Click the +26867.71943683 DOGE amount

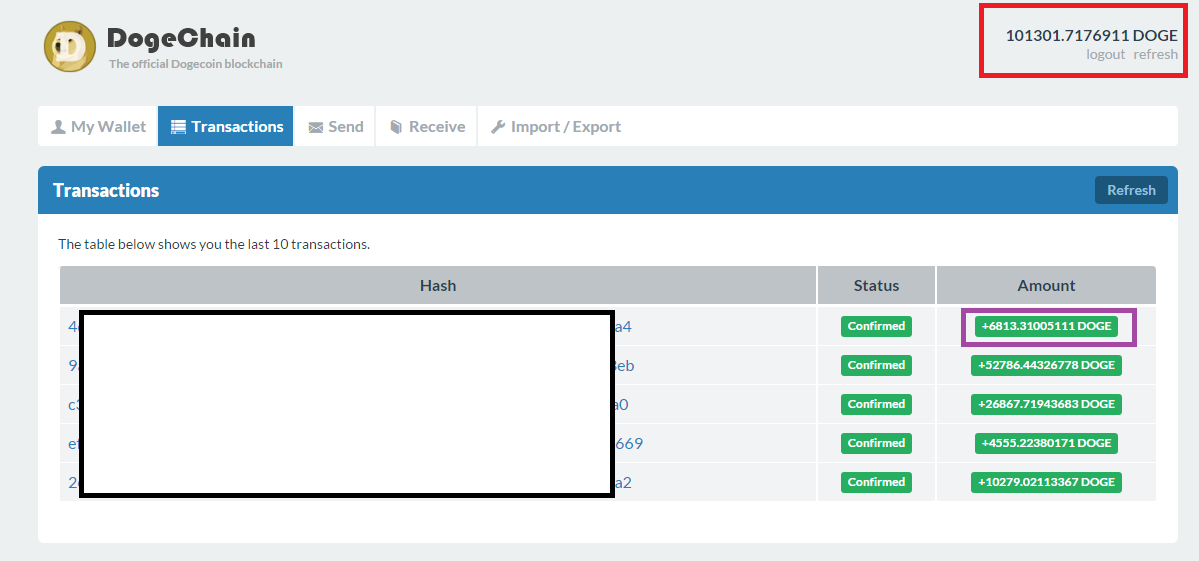(1046, 404)
